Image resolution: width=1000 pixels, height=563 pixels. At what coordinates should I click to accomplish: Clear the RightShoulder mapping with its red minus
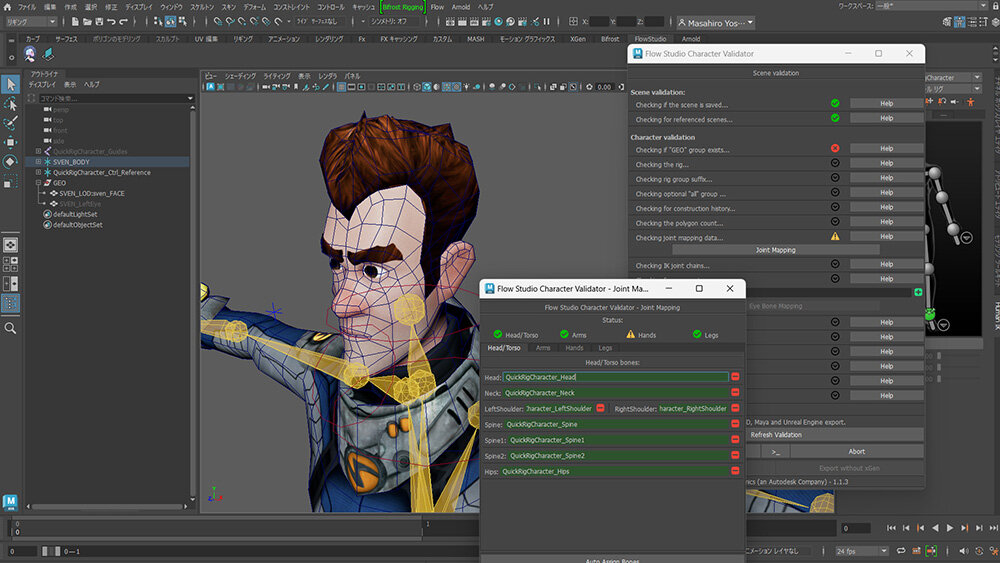pyautogui.click(x=735, y=408)
